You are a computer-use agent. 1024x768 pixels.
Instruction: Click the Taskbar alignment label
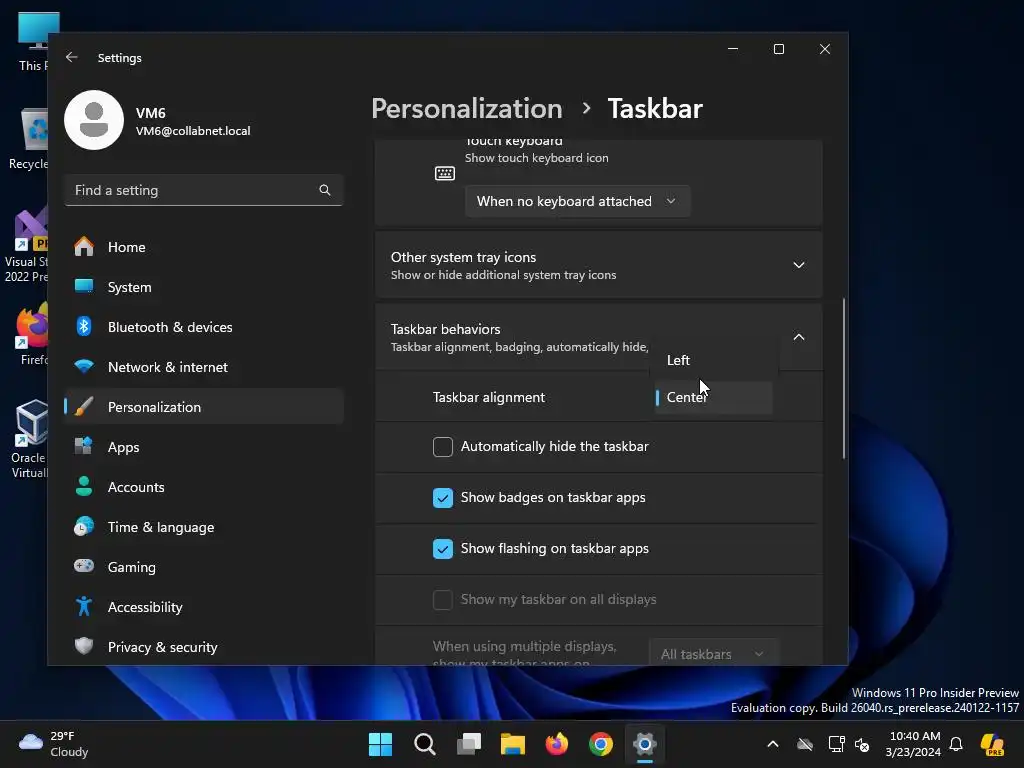(x=488, y=397)
